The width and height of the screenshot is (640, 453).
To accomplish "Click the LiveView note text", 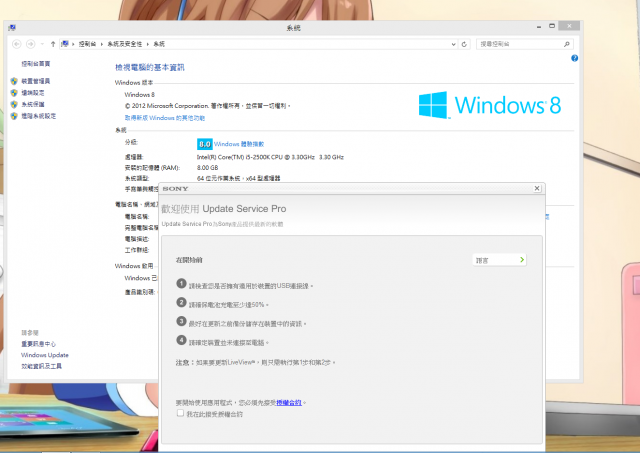I will (x=256, y=362).
